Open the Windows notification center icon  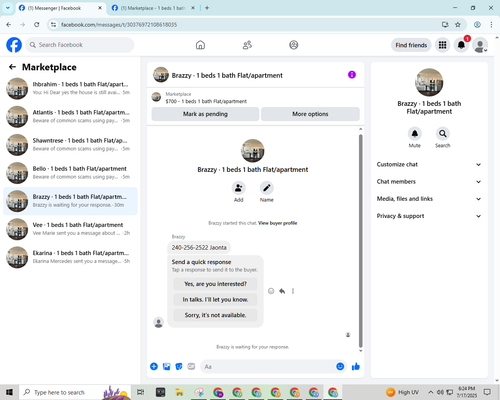[487, 392]
